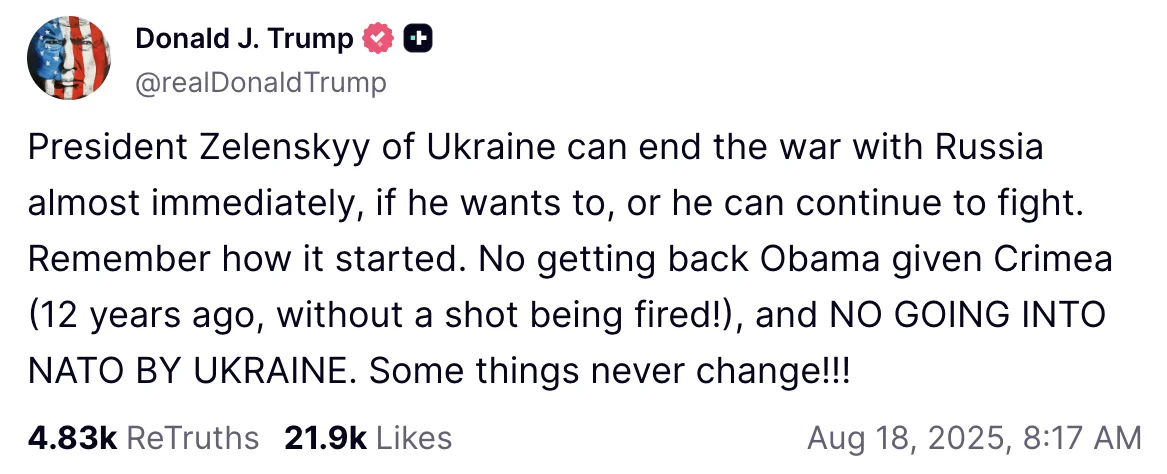Click "Some things never change!!!" text
Image resolution: width=1167 pixels, height=474 pixels.
610,371
